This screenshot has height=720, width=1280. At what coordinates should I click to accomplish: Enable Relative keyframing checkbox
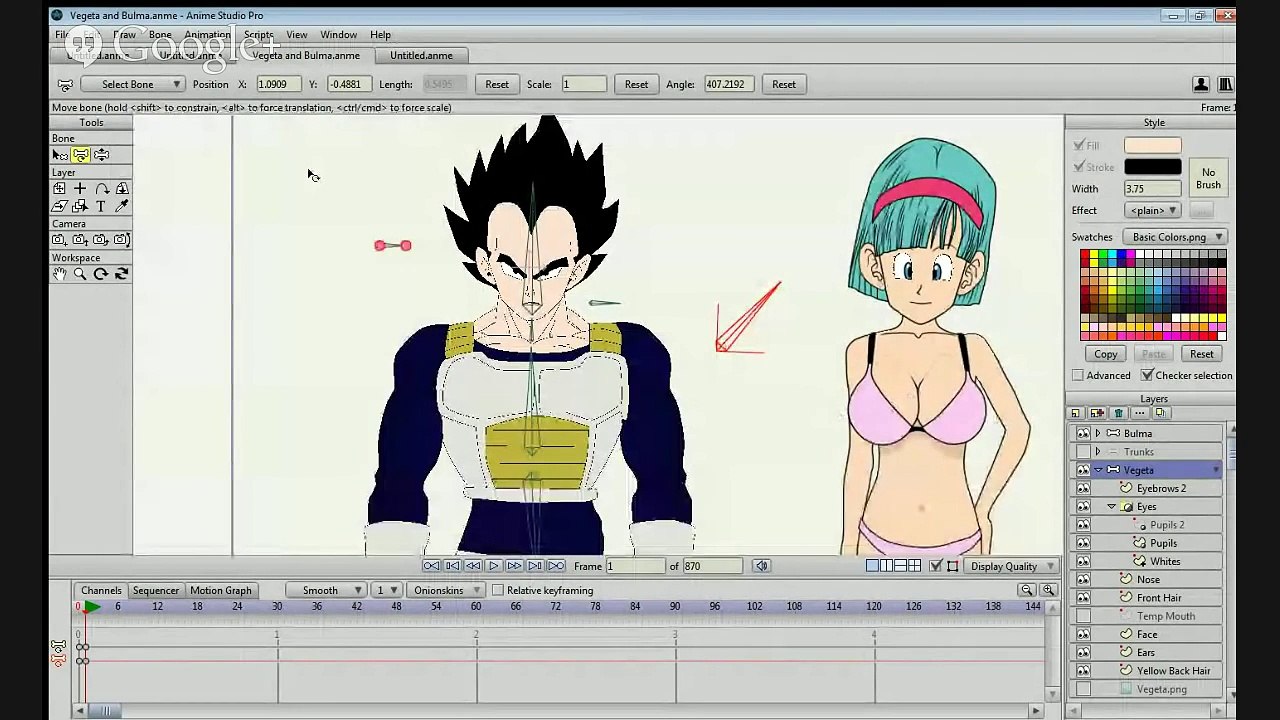(x=498, y=591)
